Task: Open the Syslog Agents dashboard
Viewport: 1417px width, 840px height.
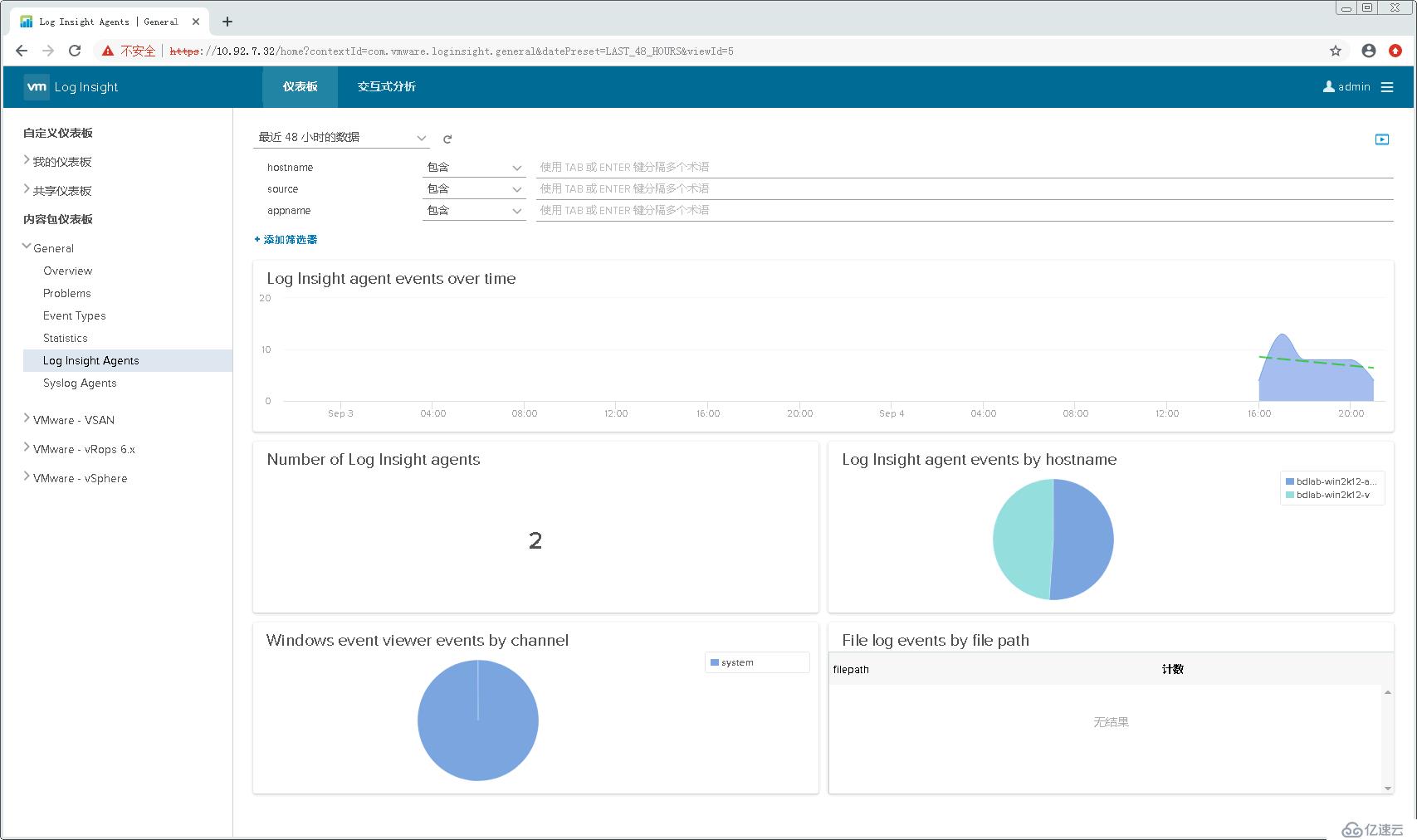Action: 80,383
